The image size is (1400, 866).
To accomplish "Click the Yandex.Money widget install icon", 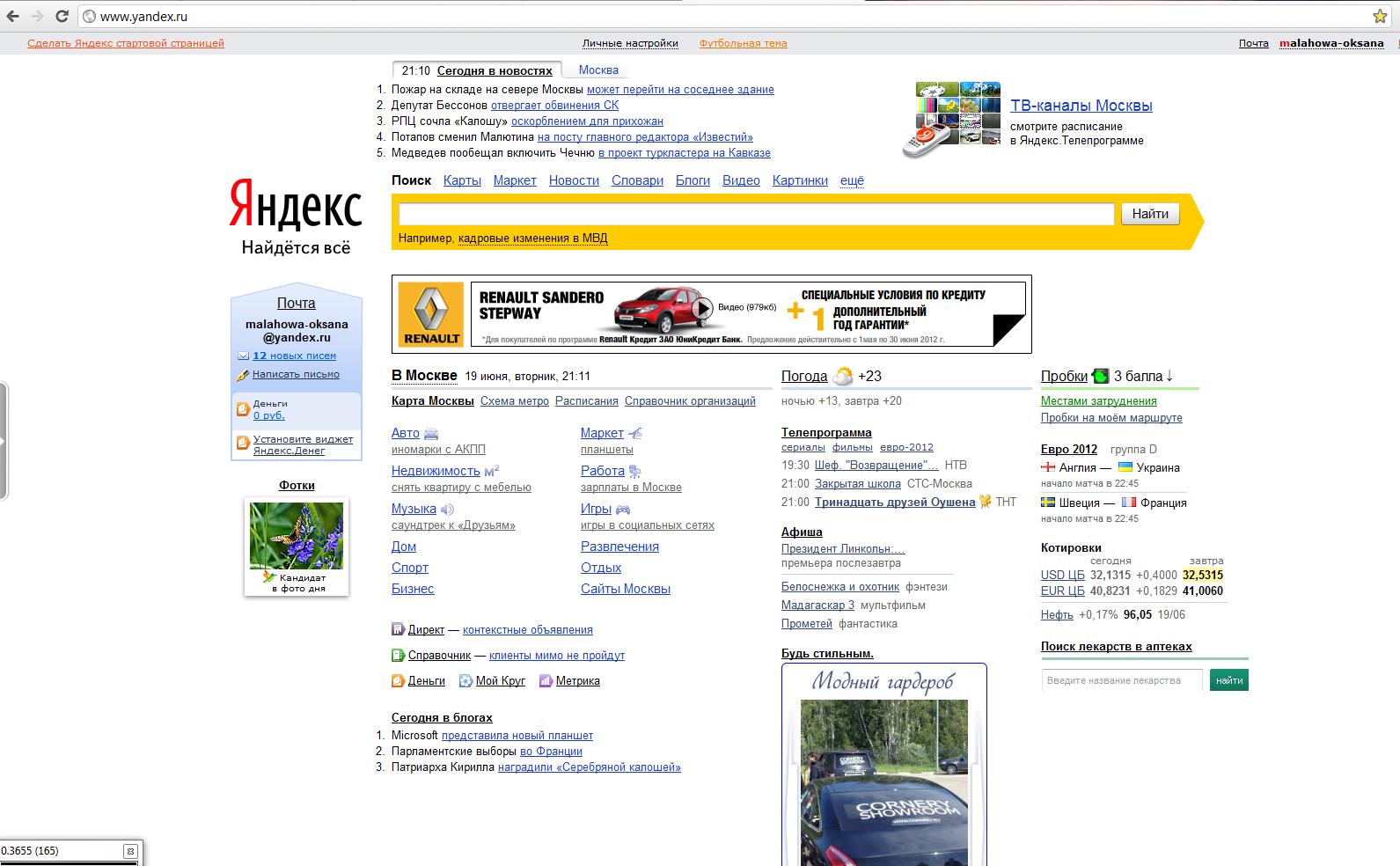I will coord(243,444).
